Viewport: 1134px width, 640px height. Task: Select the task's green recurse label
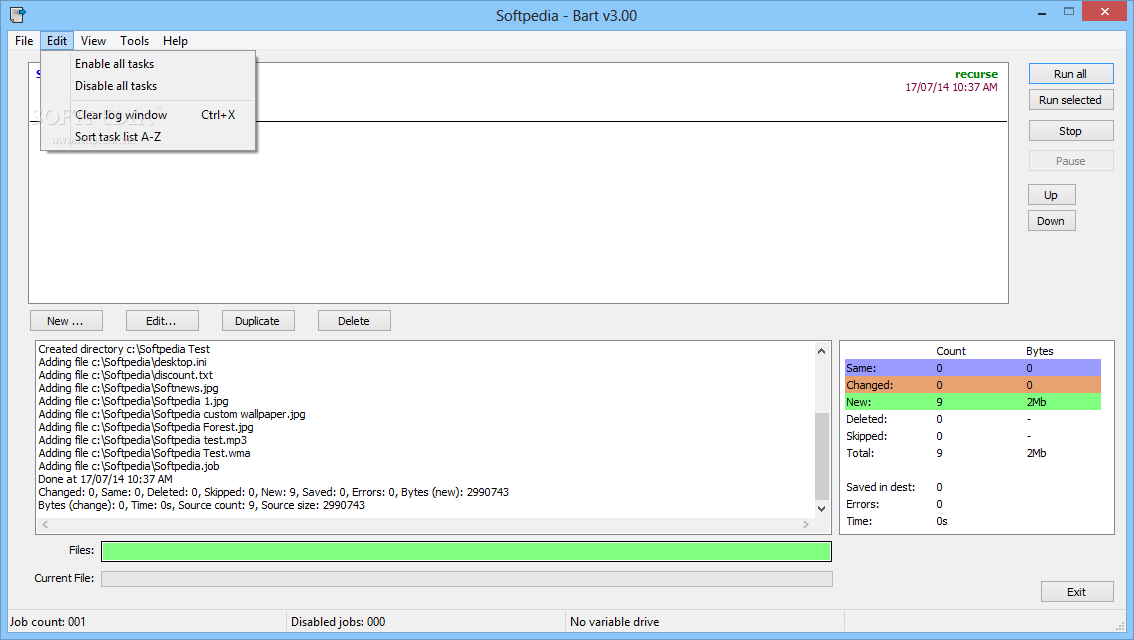(x=976, y=74)
